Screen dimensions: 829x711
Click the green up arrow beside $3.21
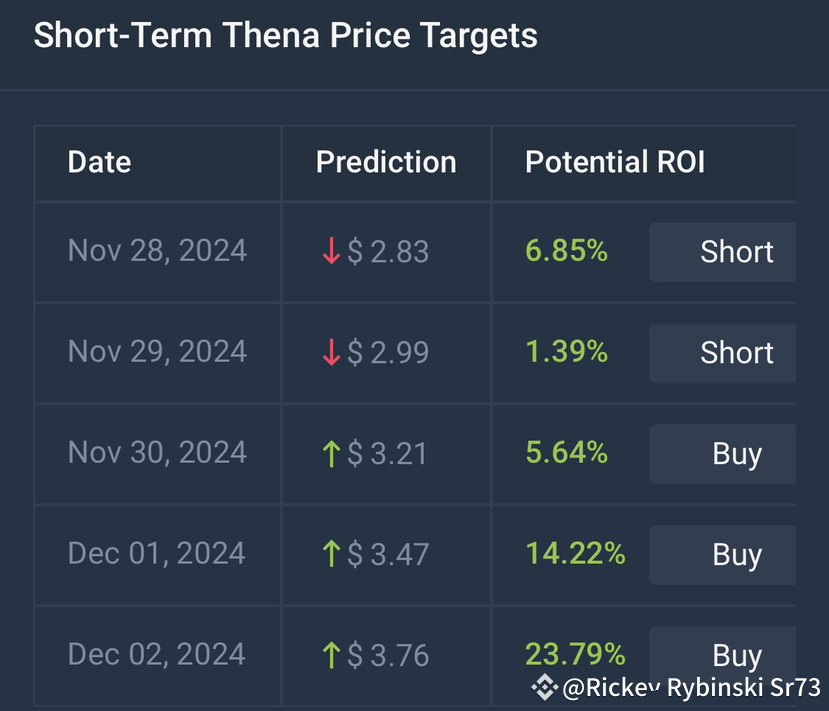pos(331,454)
